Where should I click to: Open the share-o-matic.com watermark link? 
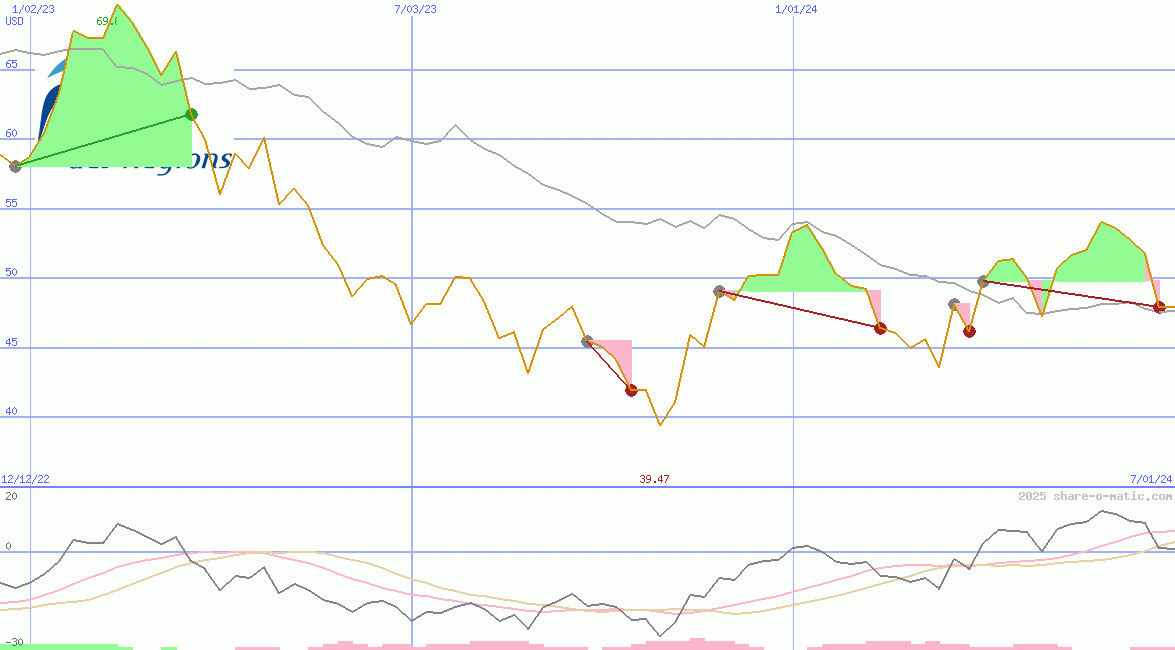1095,496
